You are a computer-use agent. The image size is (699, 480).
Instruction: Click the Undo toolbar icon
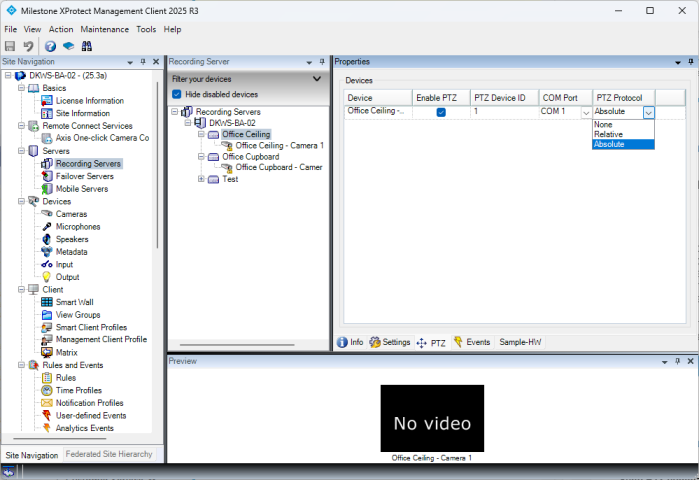[x=28, y=46]
